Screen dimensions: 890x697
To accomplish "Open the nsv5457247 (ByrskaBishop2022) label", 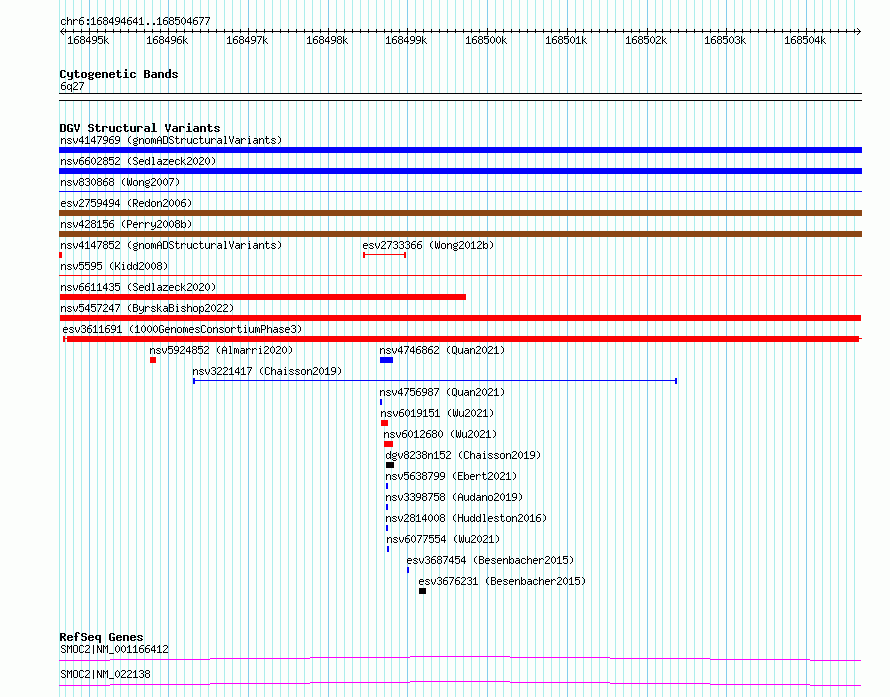I will pos(147,308).
